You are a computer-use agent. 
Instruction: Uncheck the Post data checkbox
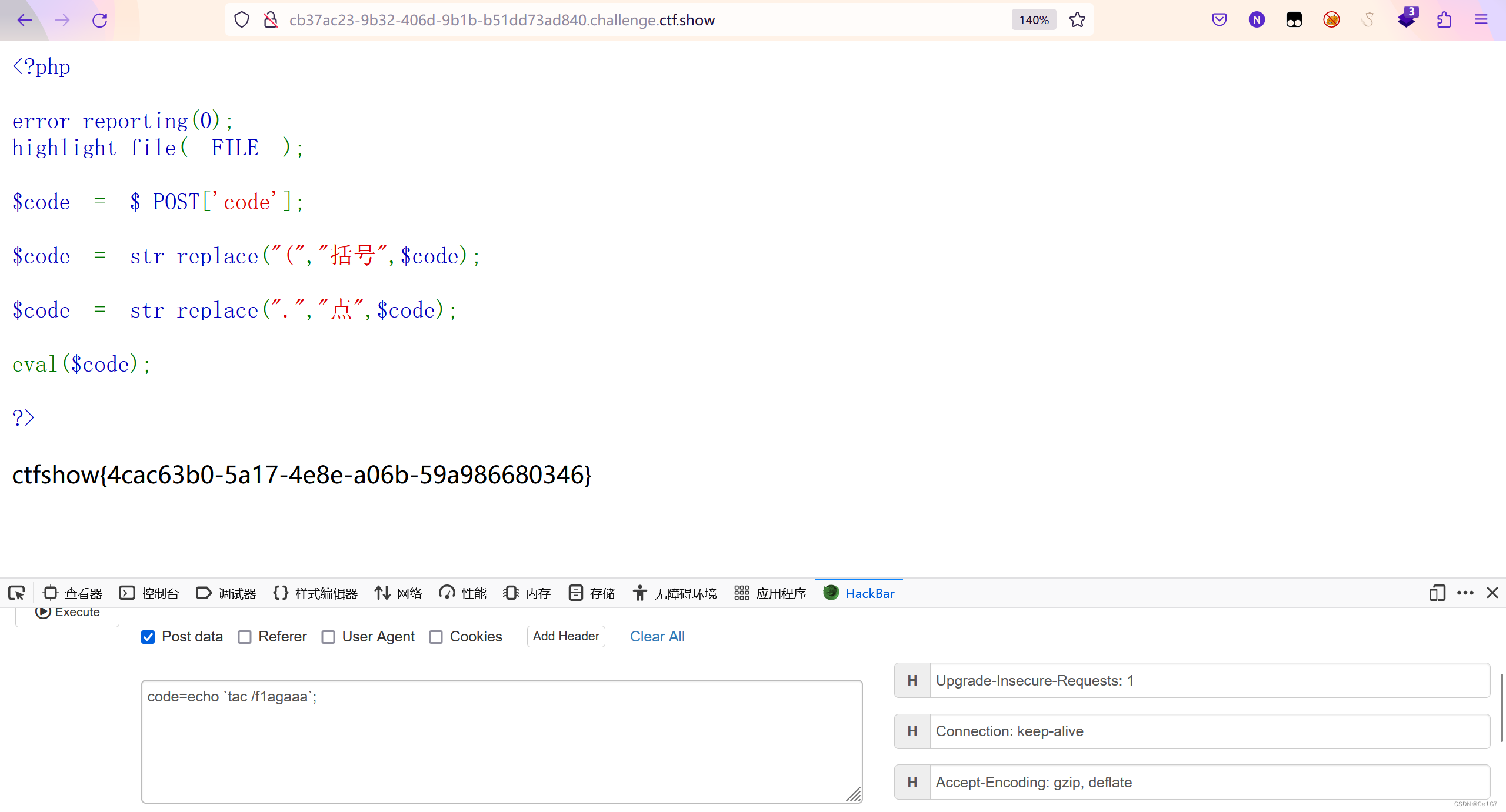point(148,637)
